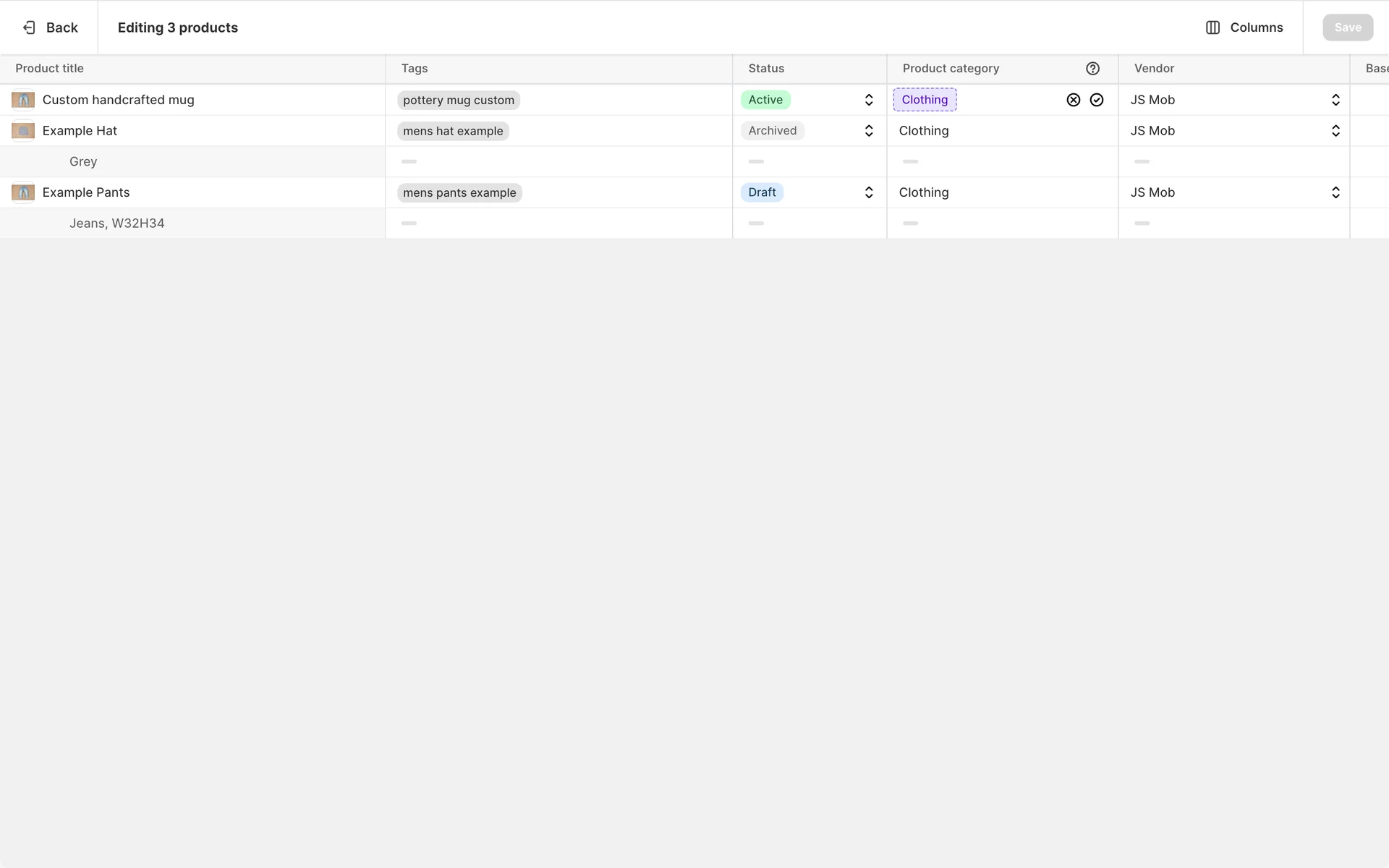Accept the suggested Clothing category
1389x868 pixels.
tap(1097, 100)
